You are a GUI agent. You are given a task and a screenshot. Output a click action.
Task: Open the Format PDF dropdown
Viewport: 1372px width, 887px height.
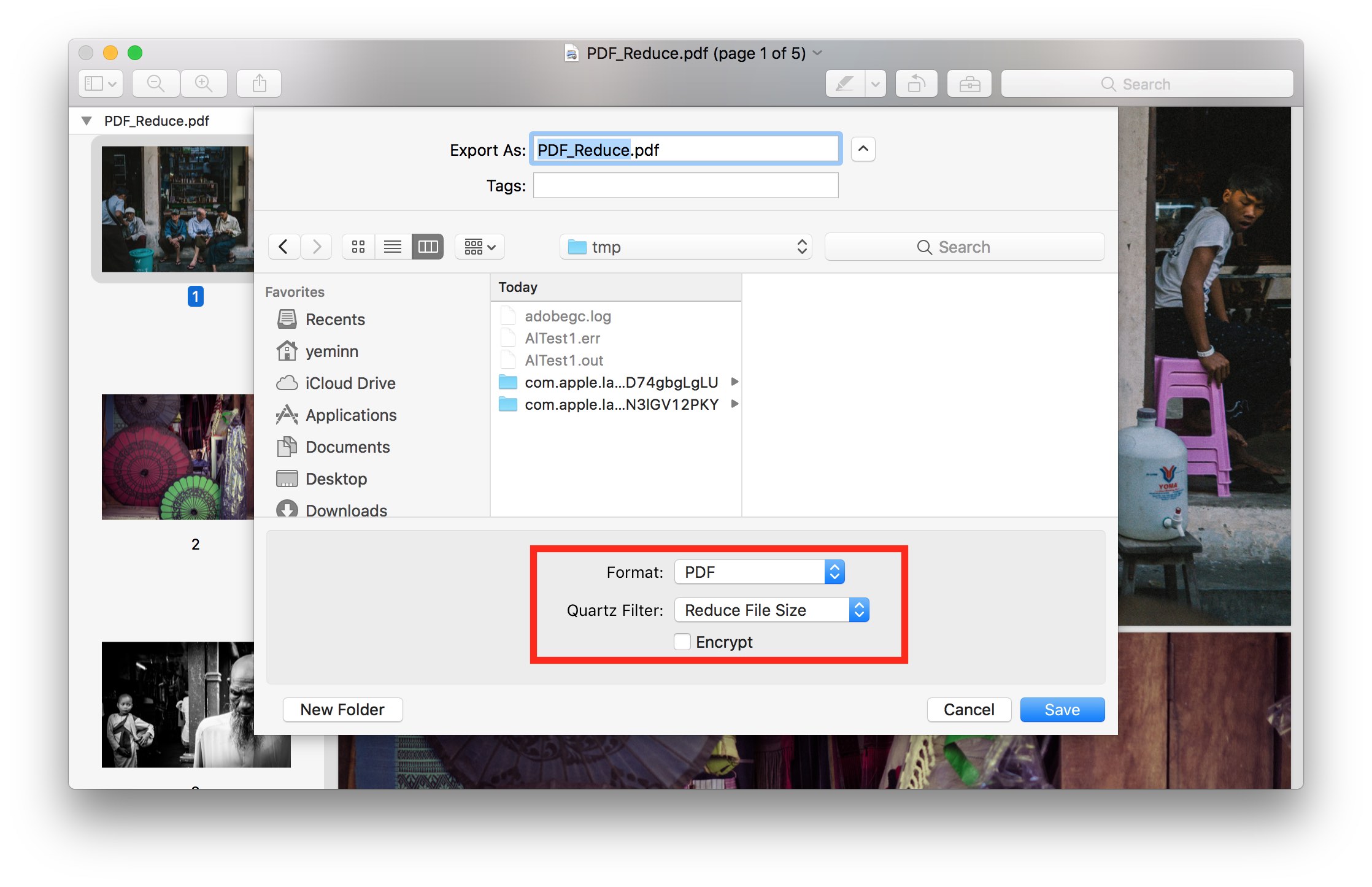tap(759, 572)
